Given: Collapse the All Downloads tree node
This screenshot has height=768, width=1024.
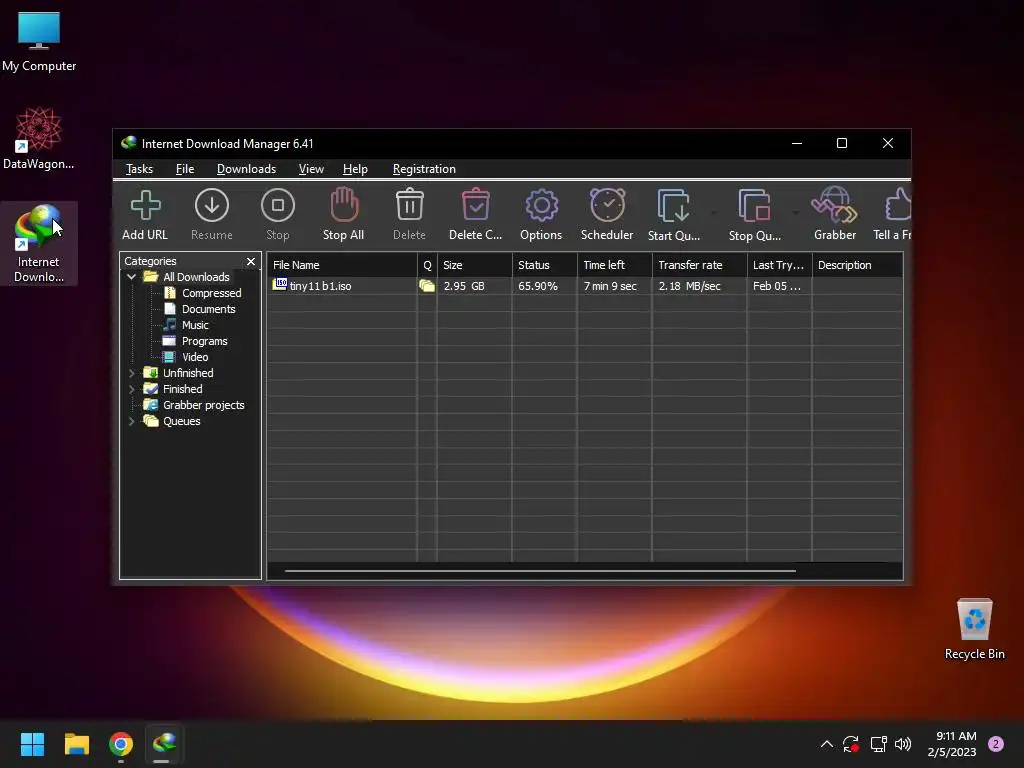Looking at the screenshot, I should coord(131,277).
